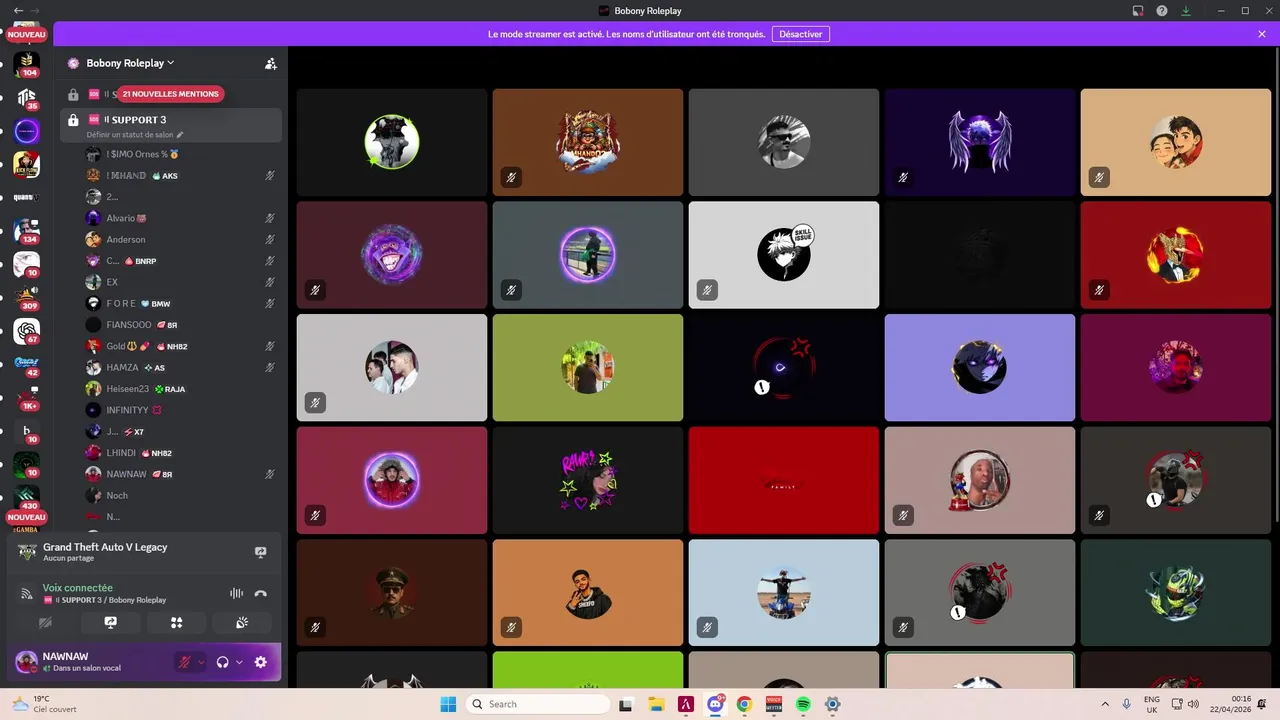Screen dimensions: 1280x720
Task: Select HAMZA in the voice member list
Action: click(x=182, y=368)
